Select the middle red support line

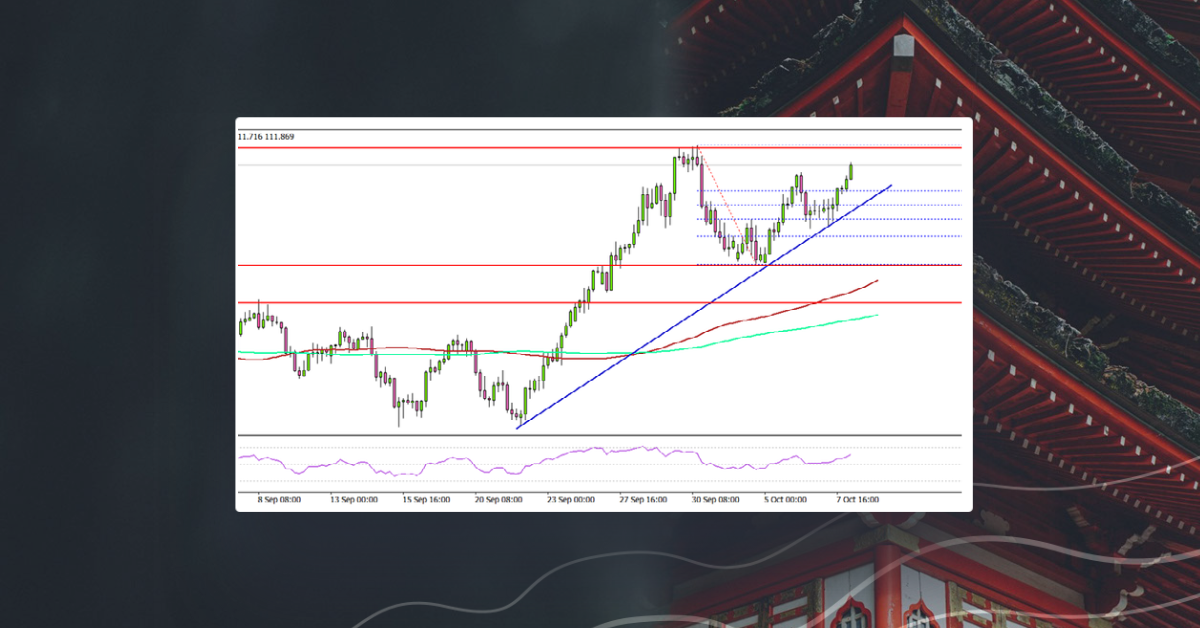pos(400,264)
